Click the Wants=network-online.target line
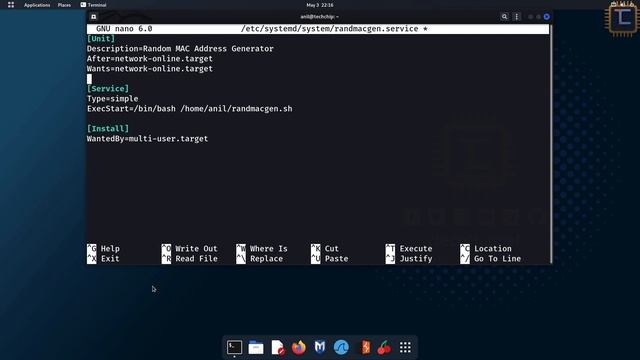 (x=149, y=69)
